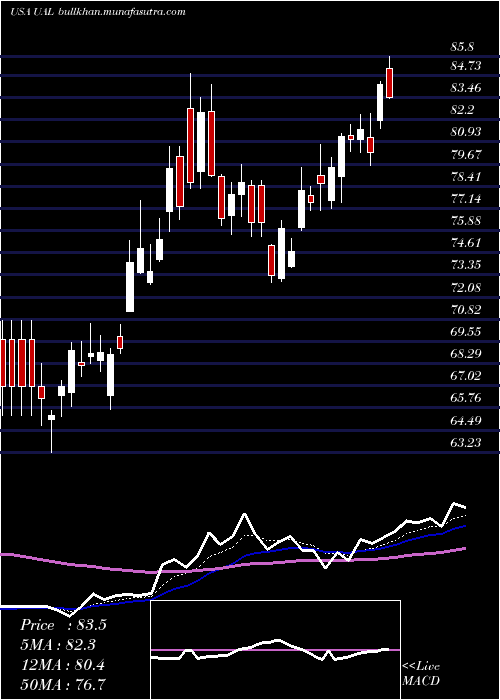The width and height of the screenshot is (500, 700).
Task: Click the 75.88 price axis label
Action: [x=466, y=221]
